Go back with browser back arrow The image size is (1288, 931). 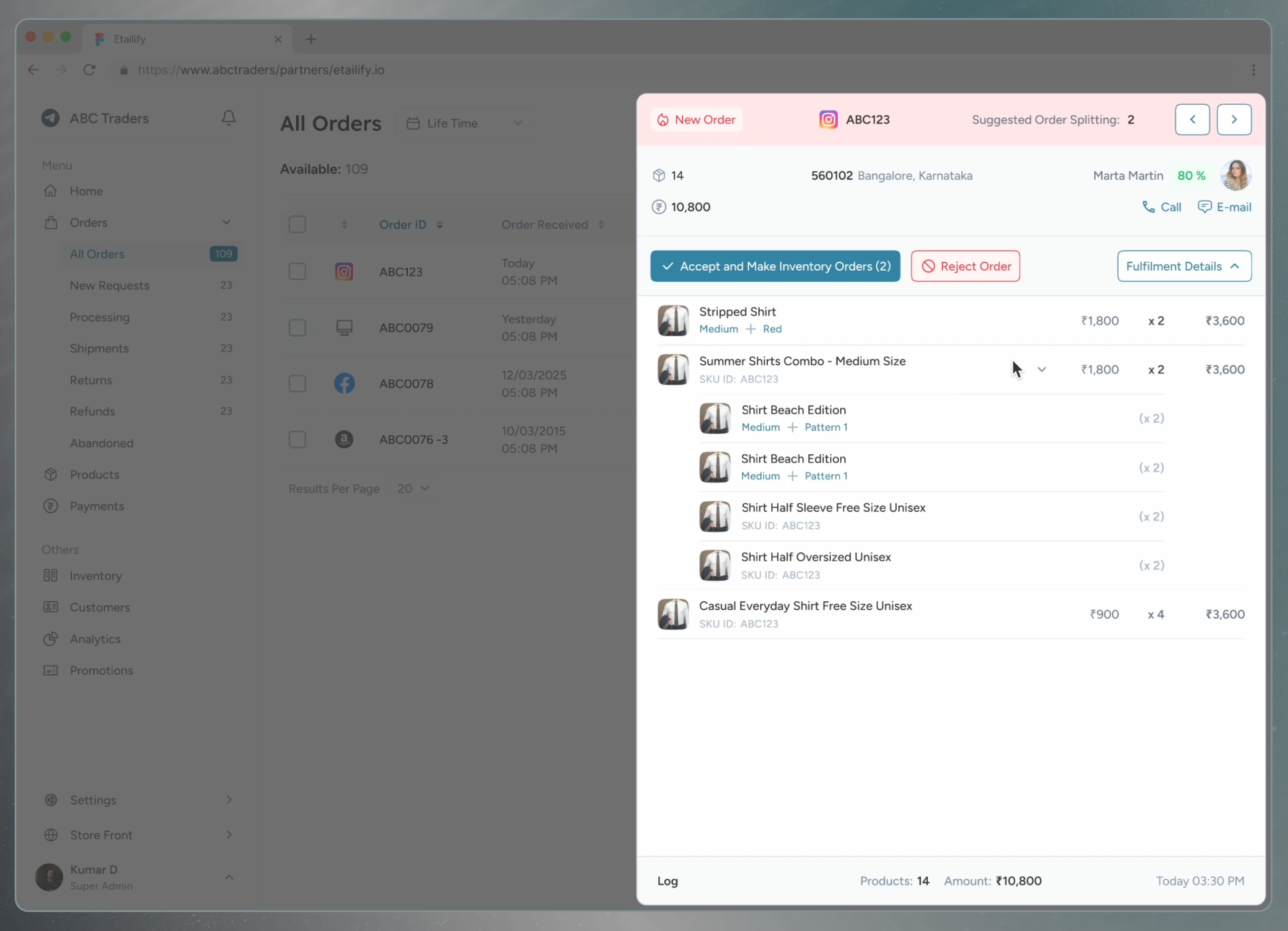(x=34, y=70)
